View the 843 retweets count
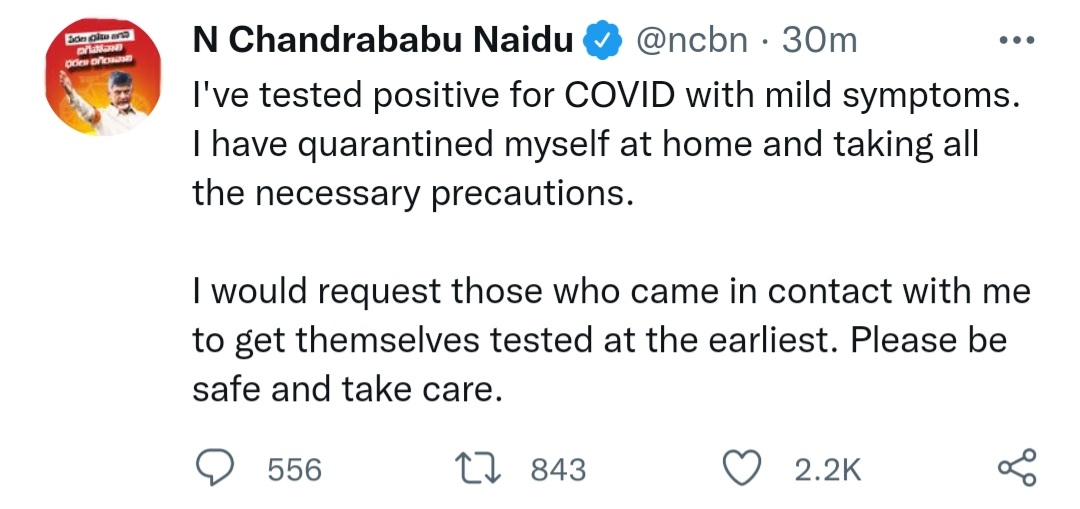This screenshot has height=509, width=1080. tap(557, 469)
